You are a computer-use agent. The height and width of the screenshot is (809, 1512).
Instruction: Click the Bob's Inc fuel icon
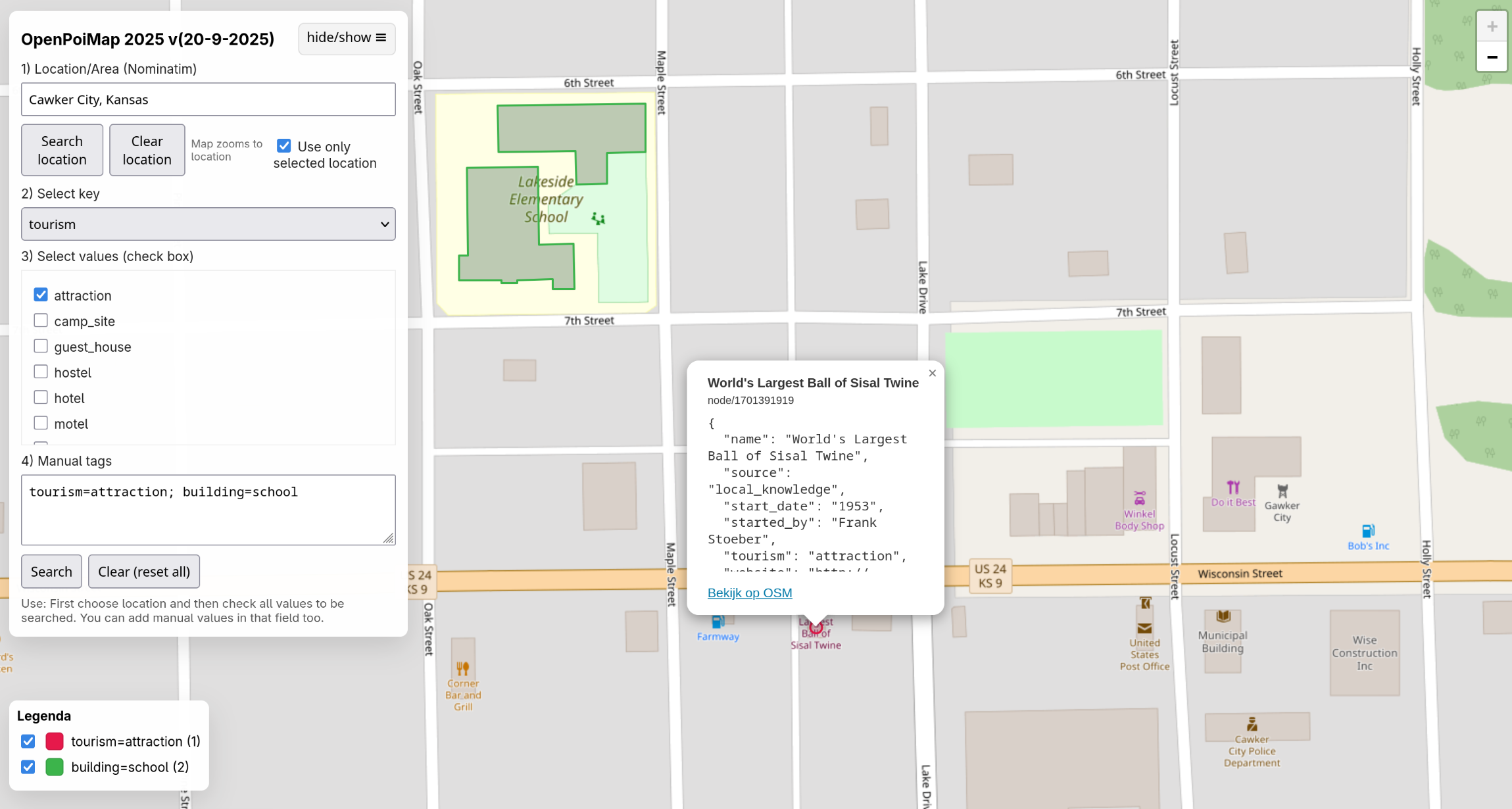point(1368,531)
